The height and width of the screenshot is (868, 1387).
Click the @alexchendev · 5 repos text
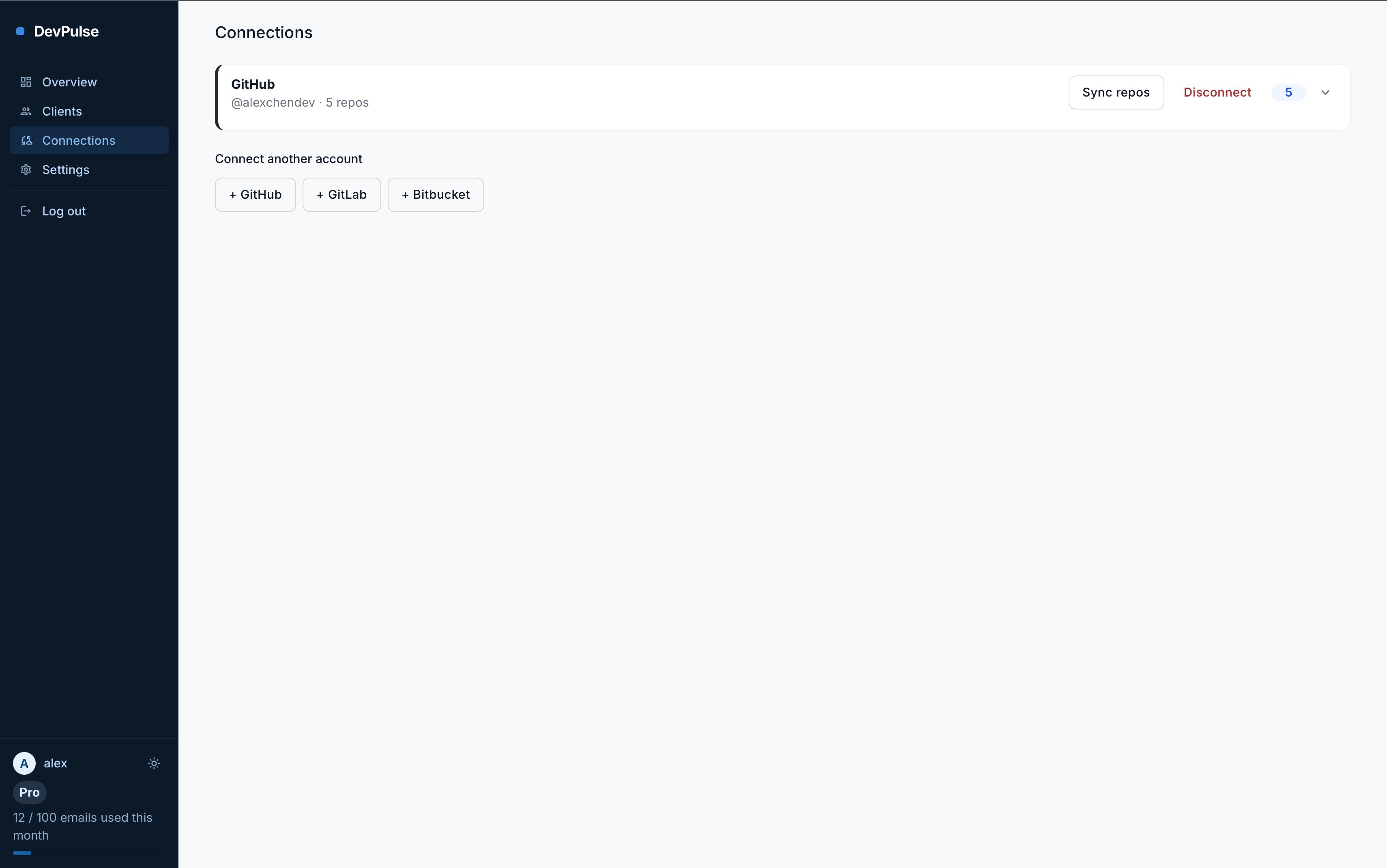[300, 103]
